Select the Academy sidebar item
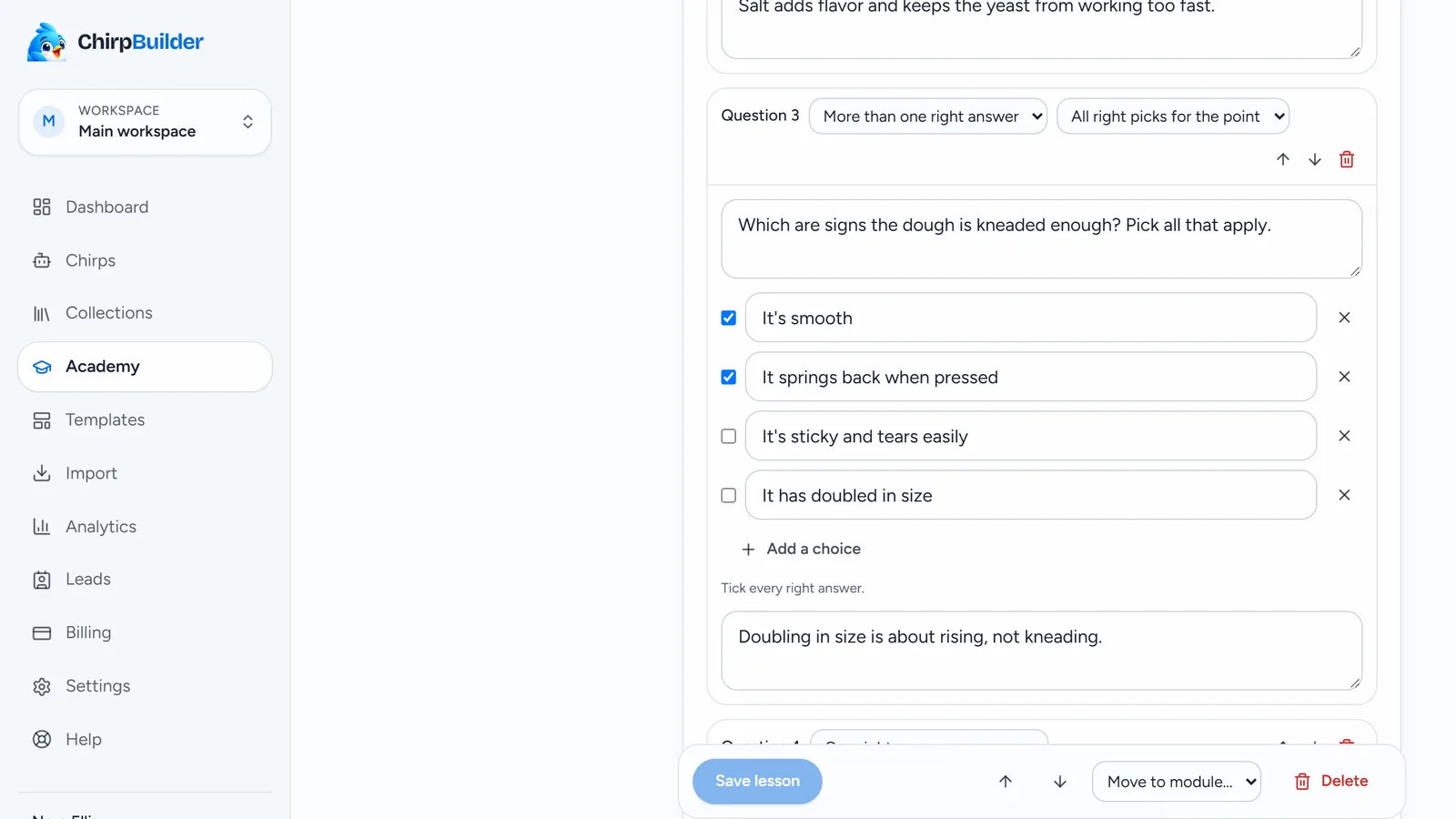Screen dimensions: 1456x819 (145, 367)
